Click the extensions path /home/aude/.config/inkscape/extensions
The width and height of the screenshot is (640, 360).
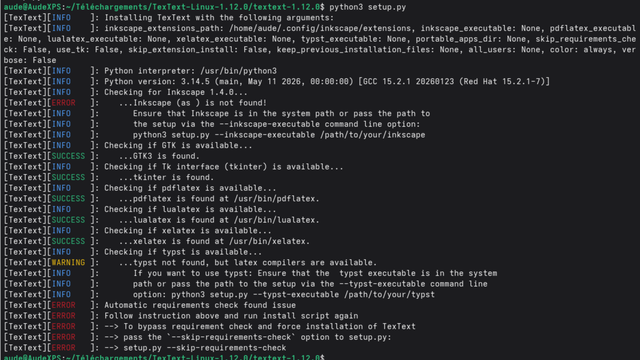pyautogui.click(x=320, y=29)
